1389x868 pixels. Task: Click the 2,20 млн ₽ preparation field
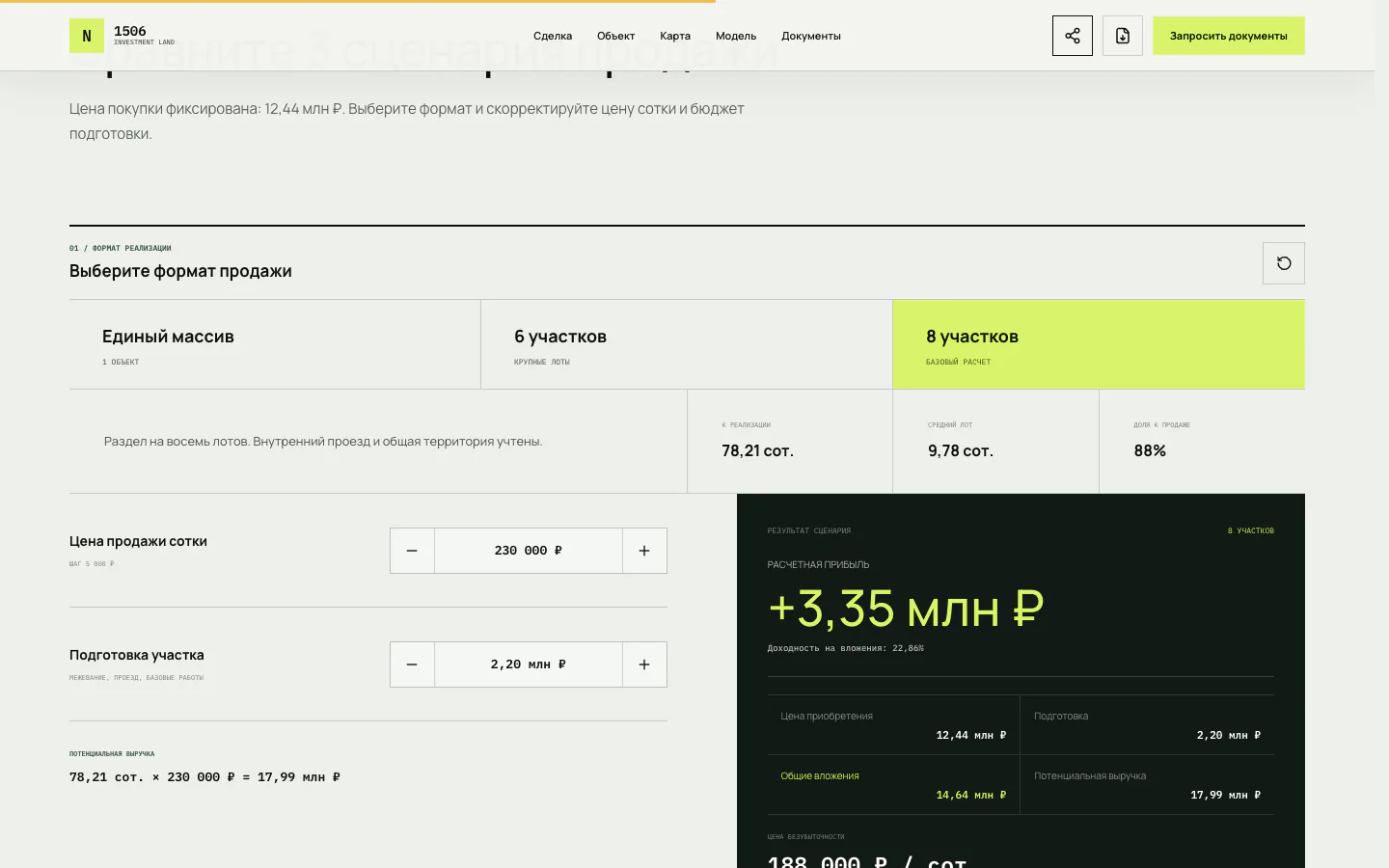(529, 665)
